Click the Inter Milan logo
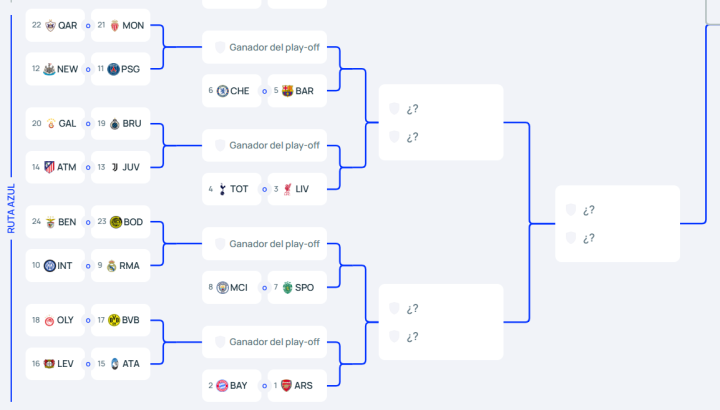 click(x=50, y=266)
